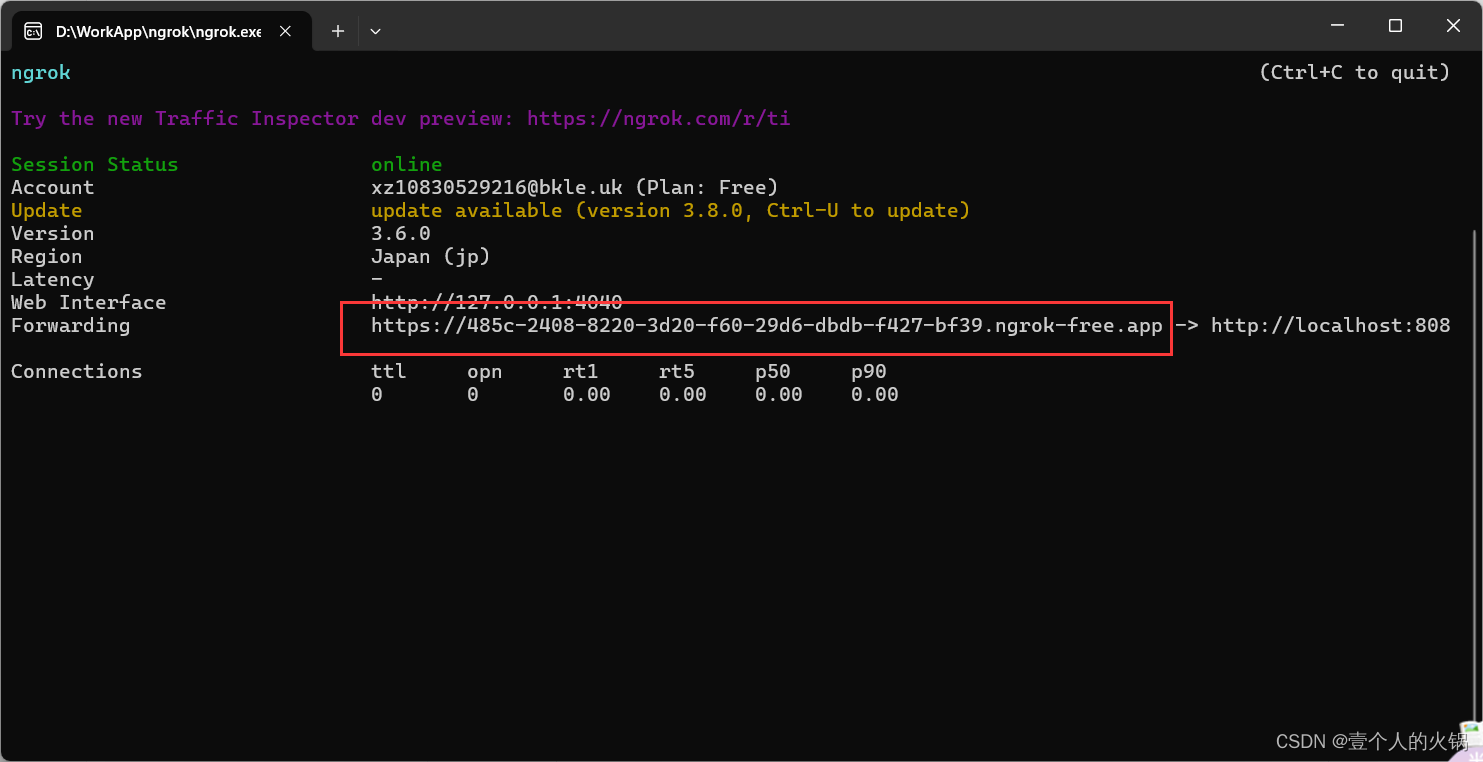Click the 0 value under opn

coord(473,395)
